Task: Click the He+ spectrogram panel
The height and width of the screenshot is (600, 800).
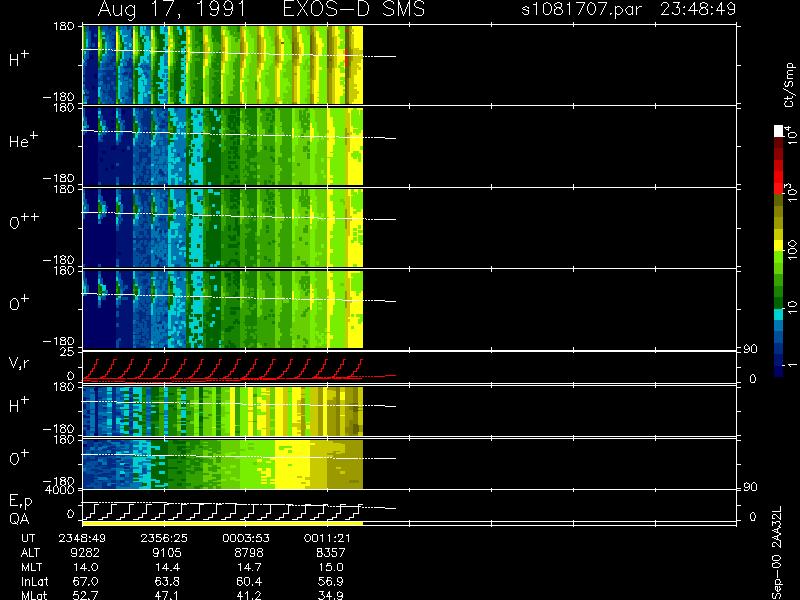Action: [x=222, y=146]
